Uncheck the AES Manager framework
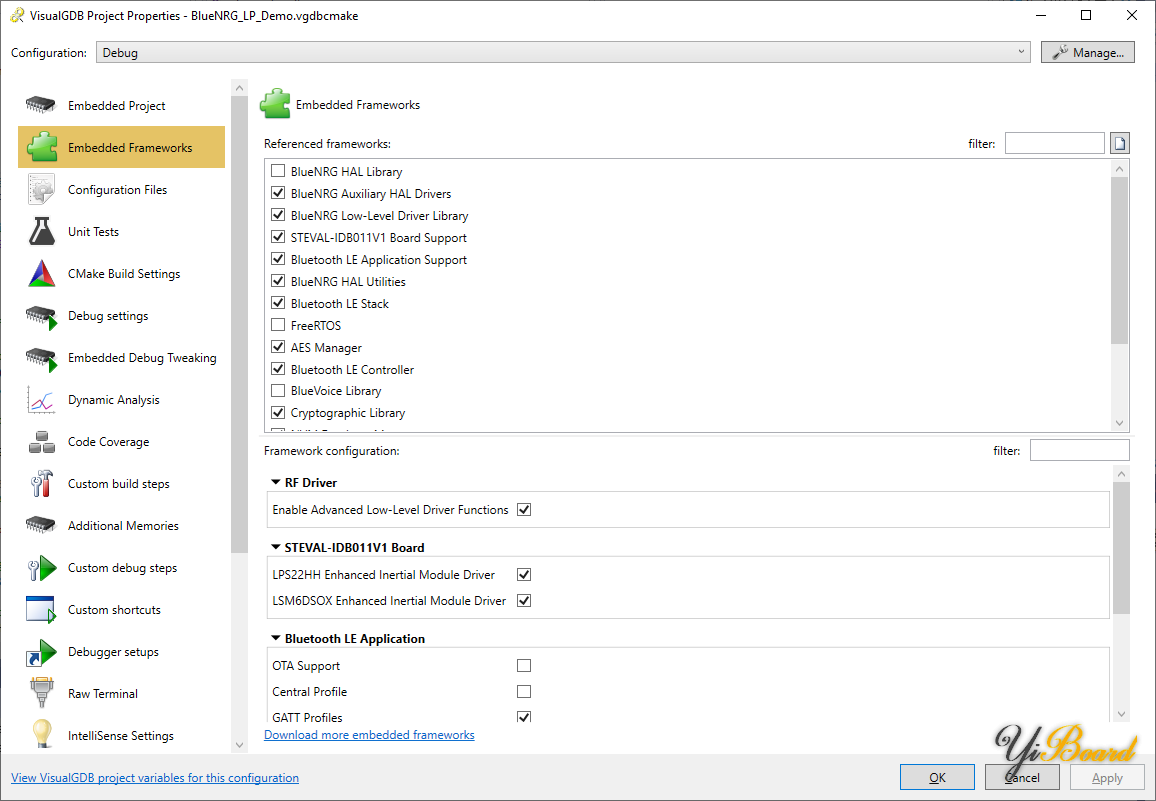 (x=278, y=347)
